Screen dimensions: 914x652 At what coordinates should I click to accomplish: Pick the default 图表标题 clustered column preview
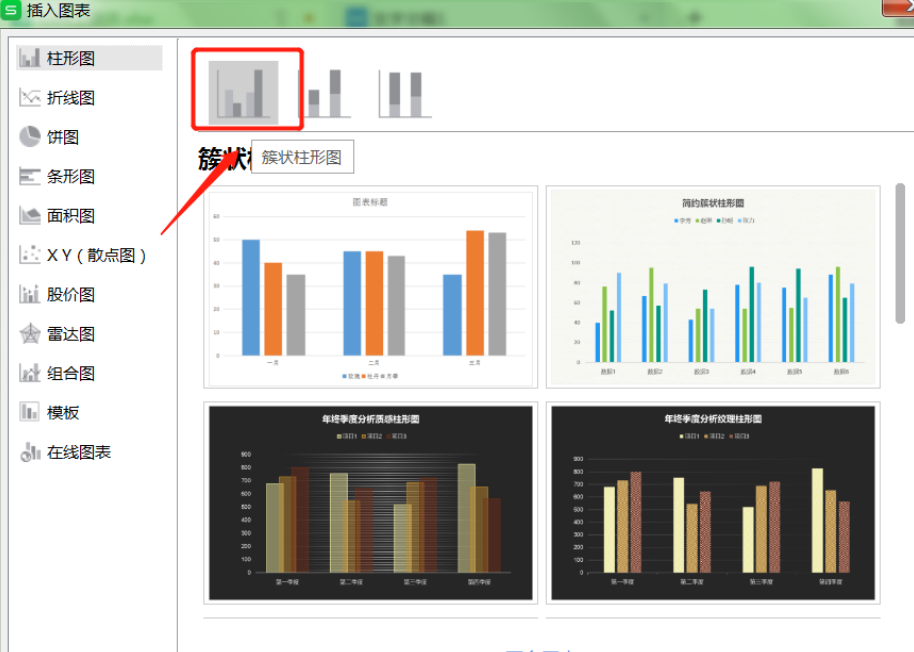[x=371, y=287]
